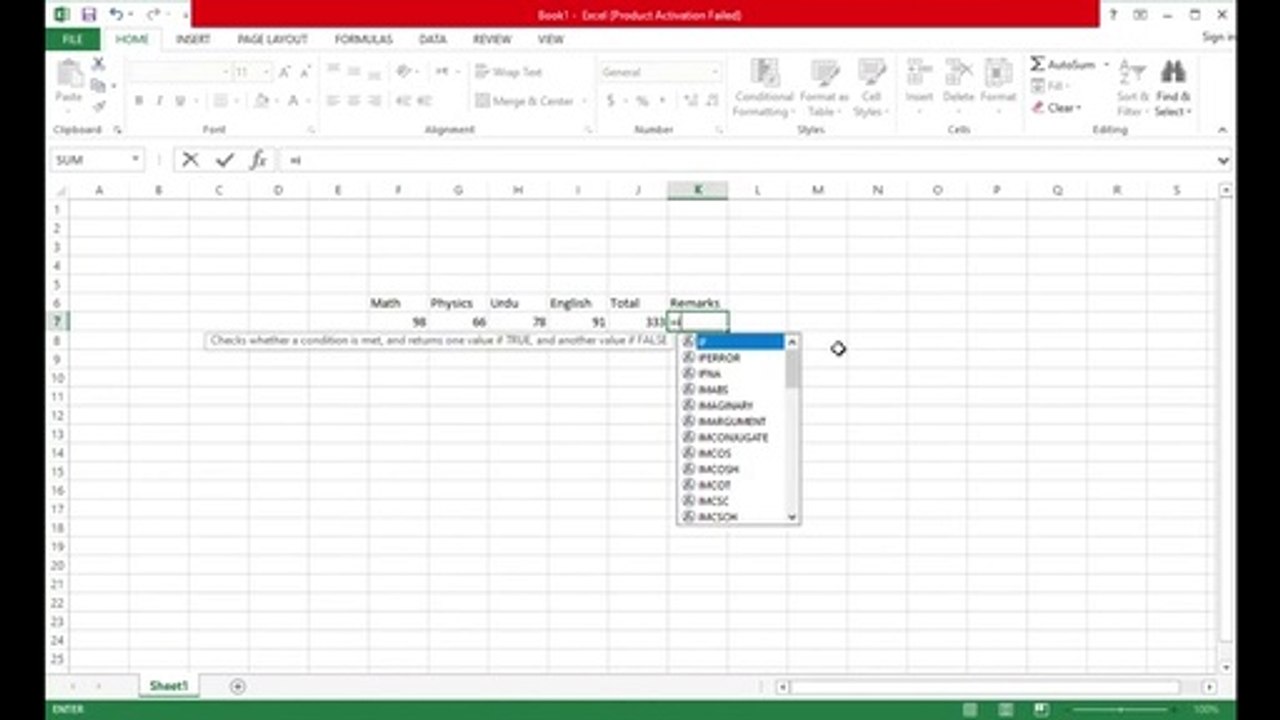This screenshot has height=720, width=1280.
Task: Select IMCONJUGATE from the function list
Action: (733, 438)
